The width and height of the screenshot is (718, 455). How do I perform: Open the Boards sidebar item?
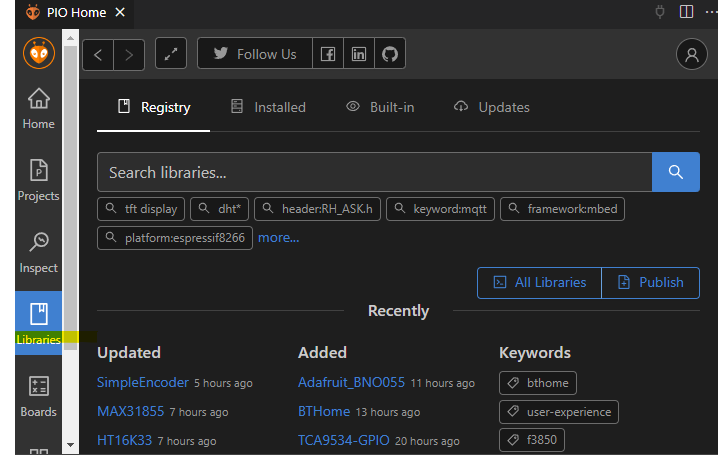coord(38,396)
